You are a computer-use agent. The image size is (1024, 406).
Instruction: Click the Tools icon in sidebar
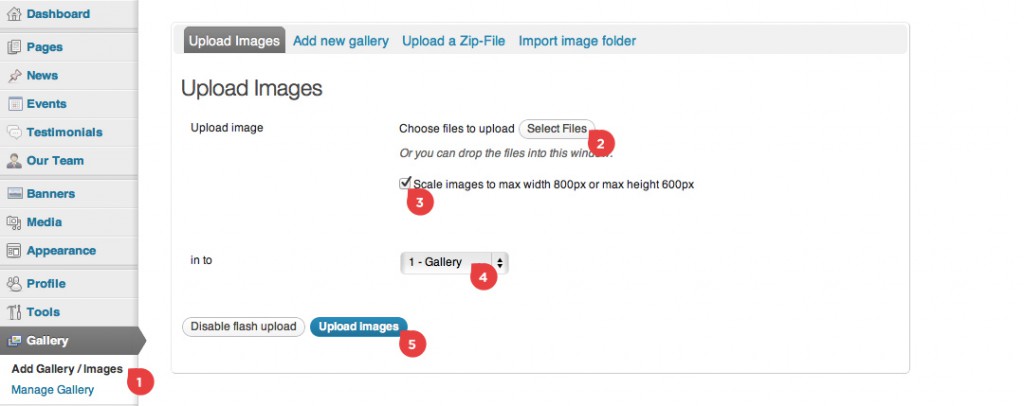[14, 312]
